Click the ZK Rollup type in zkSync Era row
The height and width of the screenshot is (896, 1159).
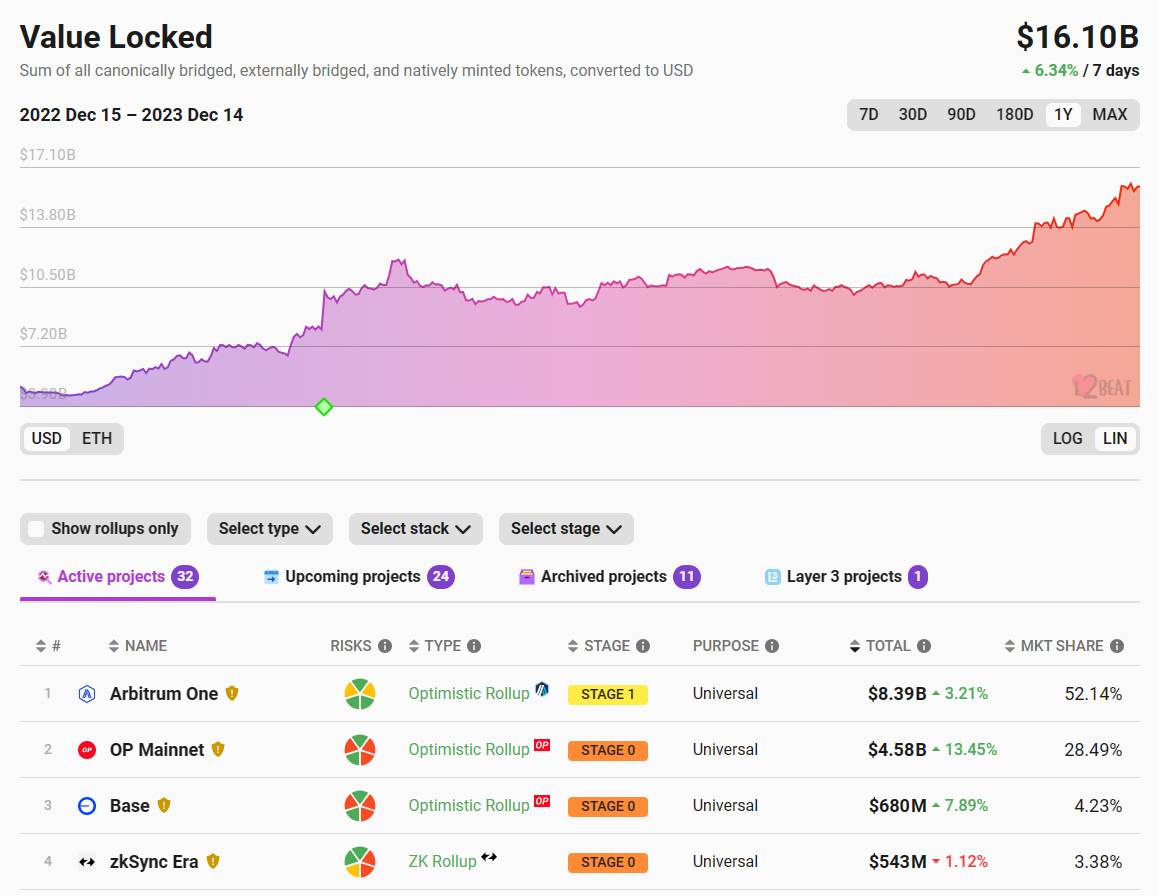442,862
